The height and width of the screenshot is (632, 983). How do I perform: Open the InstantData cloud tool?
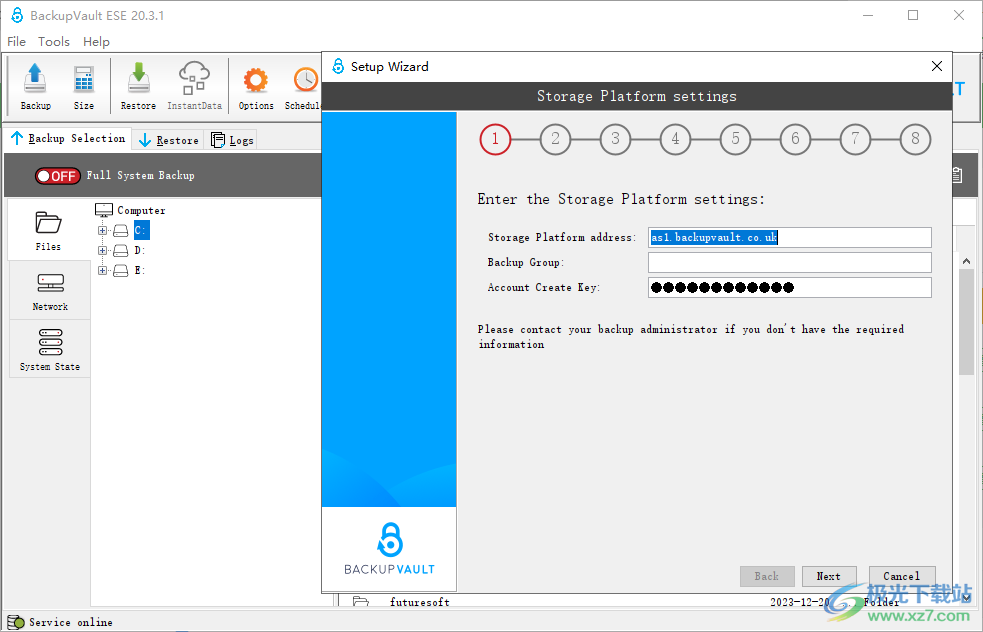tap(194, 85)
